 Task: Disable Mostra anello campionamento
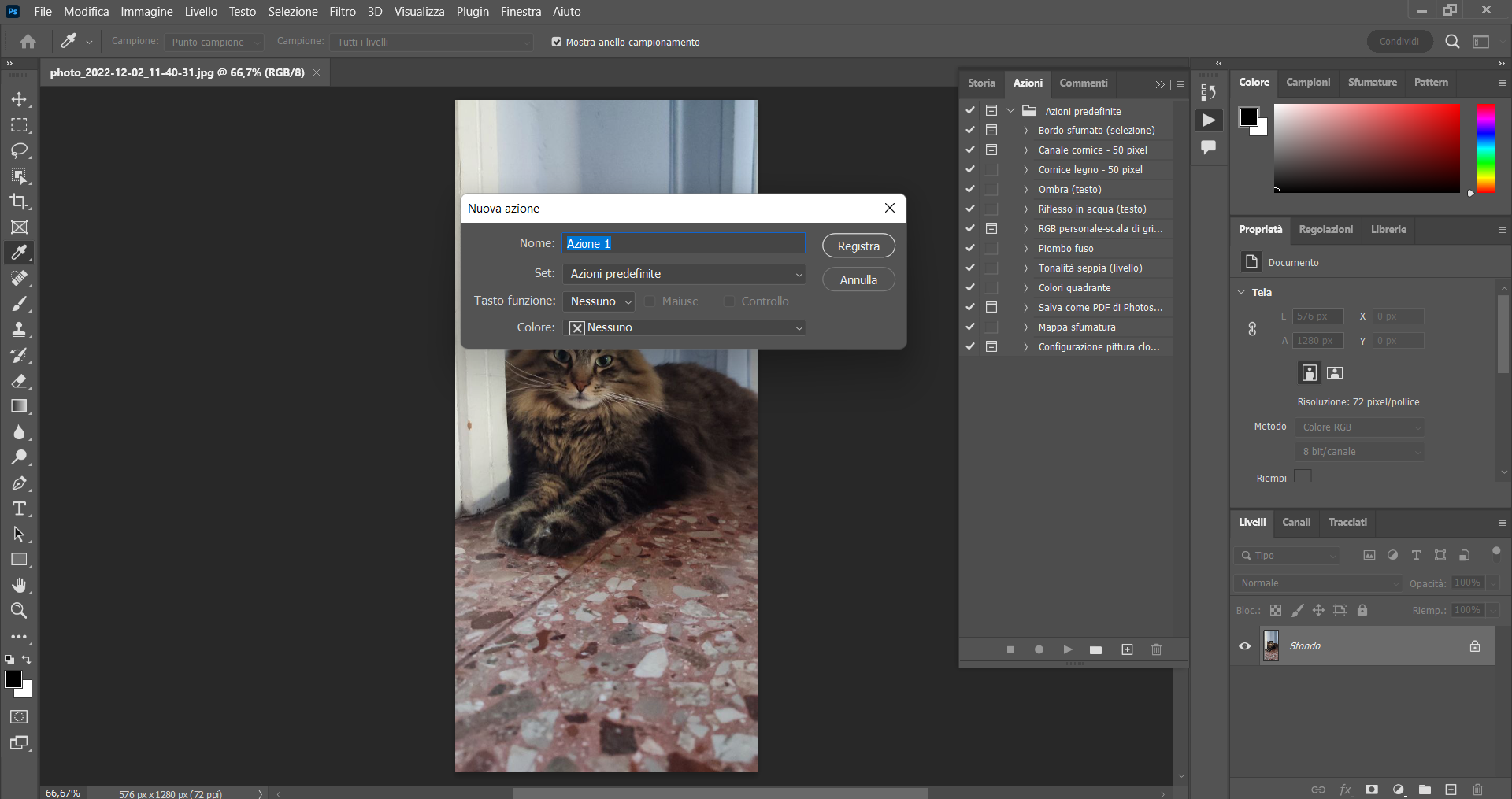tap(556, 42)
